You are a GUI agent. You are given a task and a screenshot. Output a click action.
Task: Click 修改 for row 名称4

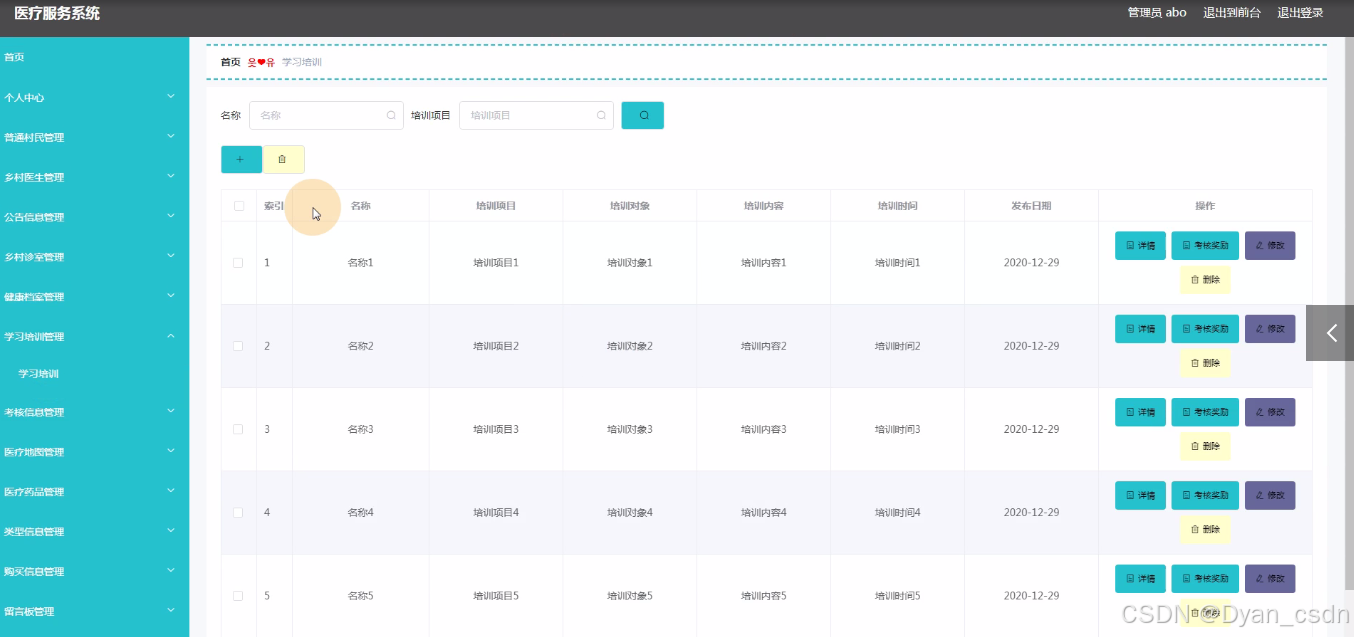tap(1270, 494)
